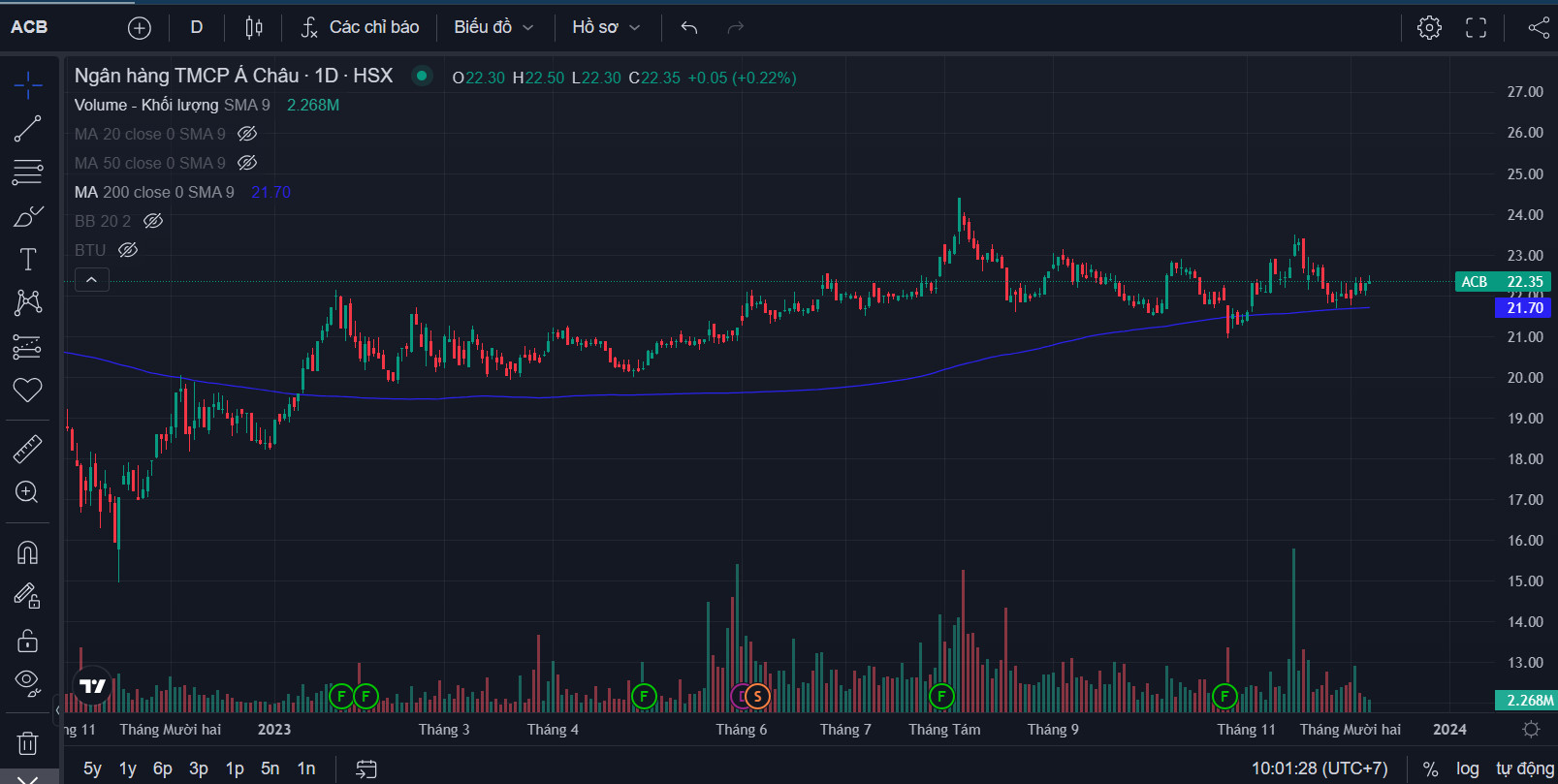Select the Text annotation tool
The height and width of the screenshot is (784, 1558).
(x=27, y=260)
